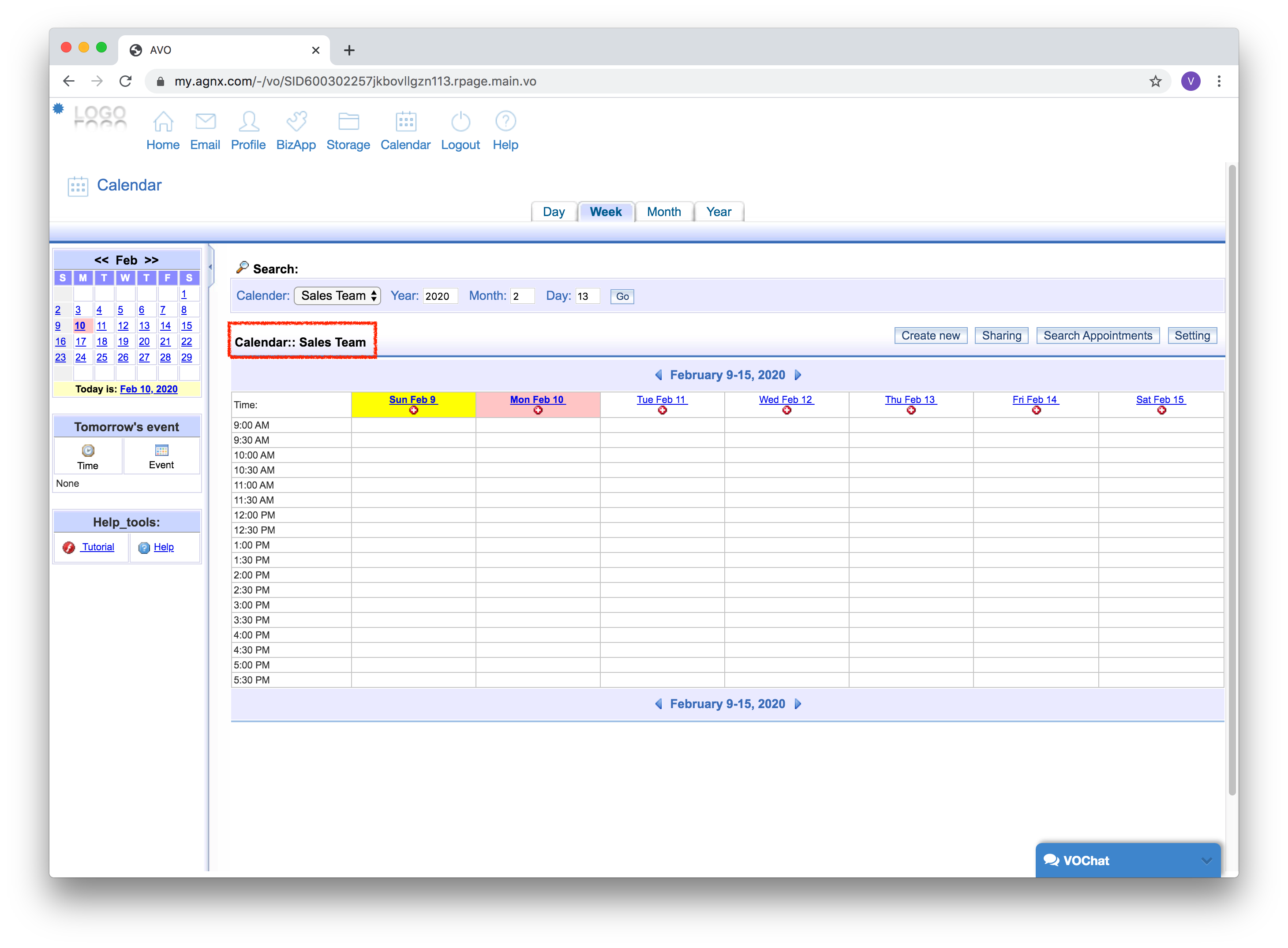
Task: Click red plus icon under Fri Feb 14
Action: click(x=1036, y=411)
